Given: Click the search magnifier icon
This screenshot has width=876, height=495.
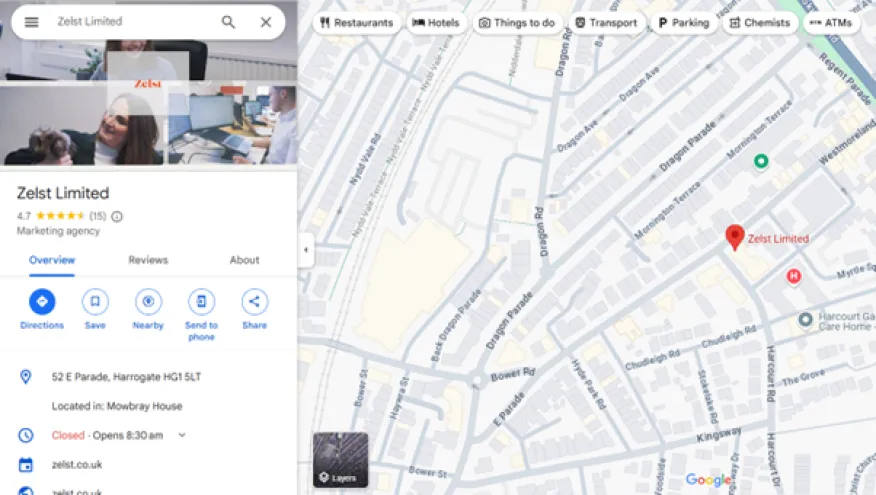Looking at the screenshot, I should [x=228, y=22].
